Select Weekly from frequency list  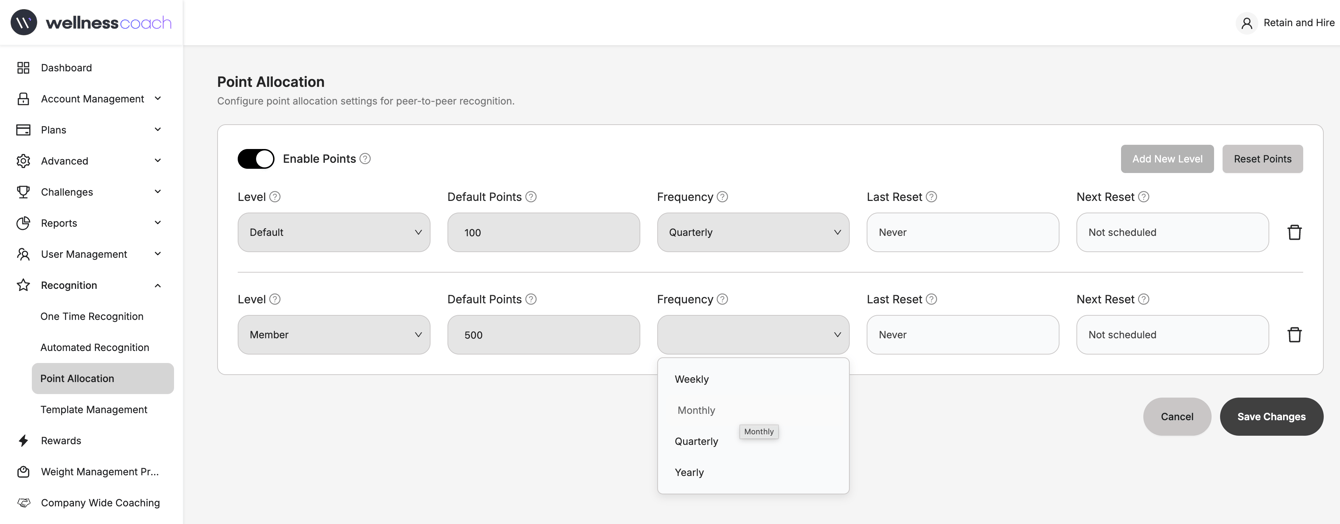click(x=753, y=379)
